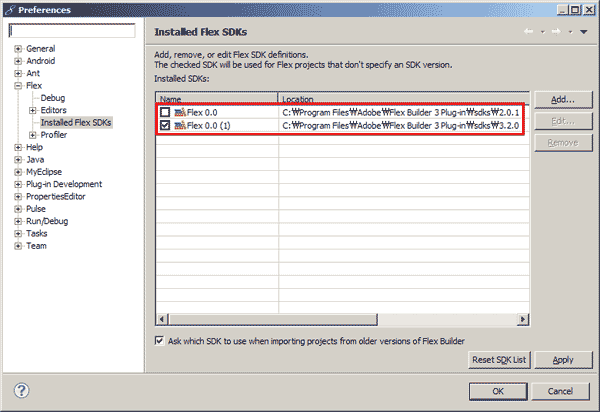600x412 pixels.
Task: Click the Edit... button
Action: pyautogui.click(x=563, y=121)
